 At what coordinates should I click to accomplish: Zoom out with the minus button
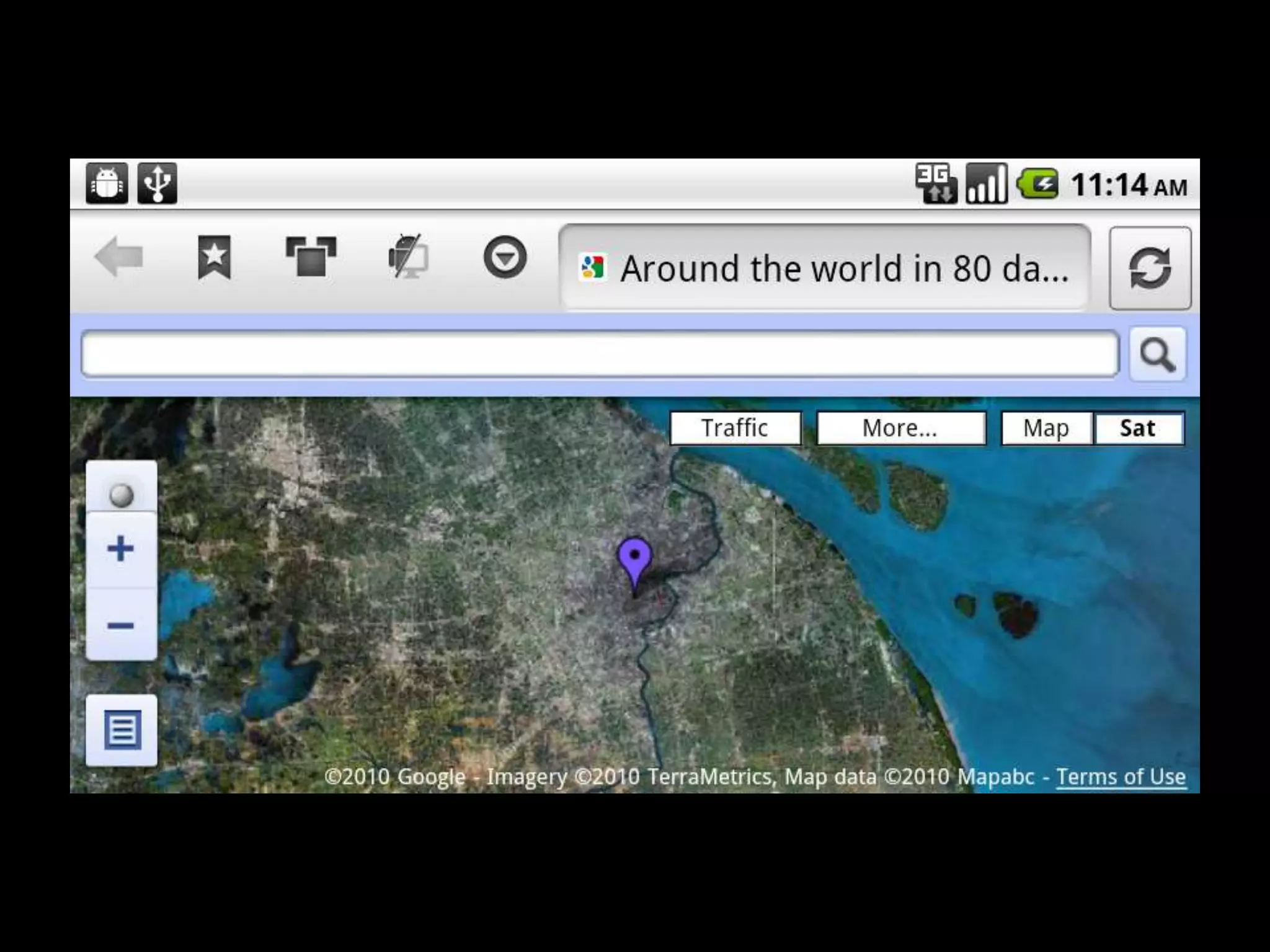click(121, 625)
